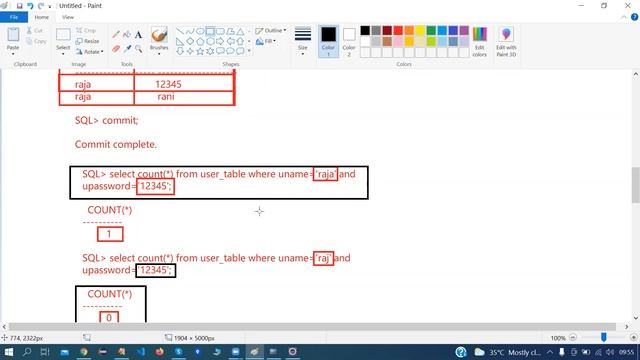Activate Color 2 background selector
The image size is (640, 360).
point(349,41)
